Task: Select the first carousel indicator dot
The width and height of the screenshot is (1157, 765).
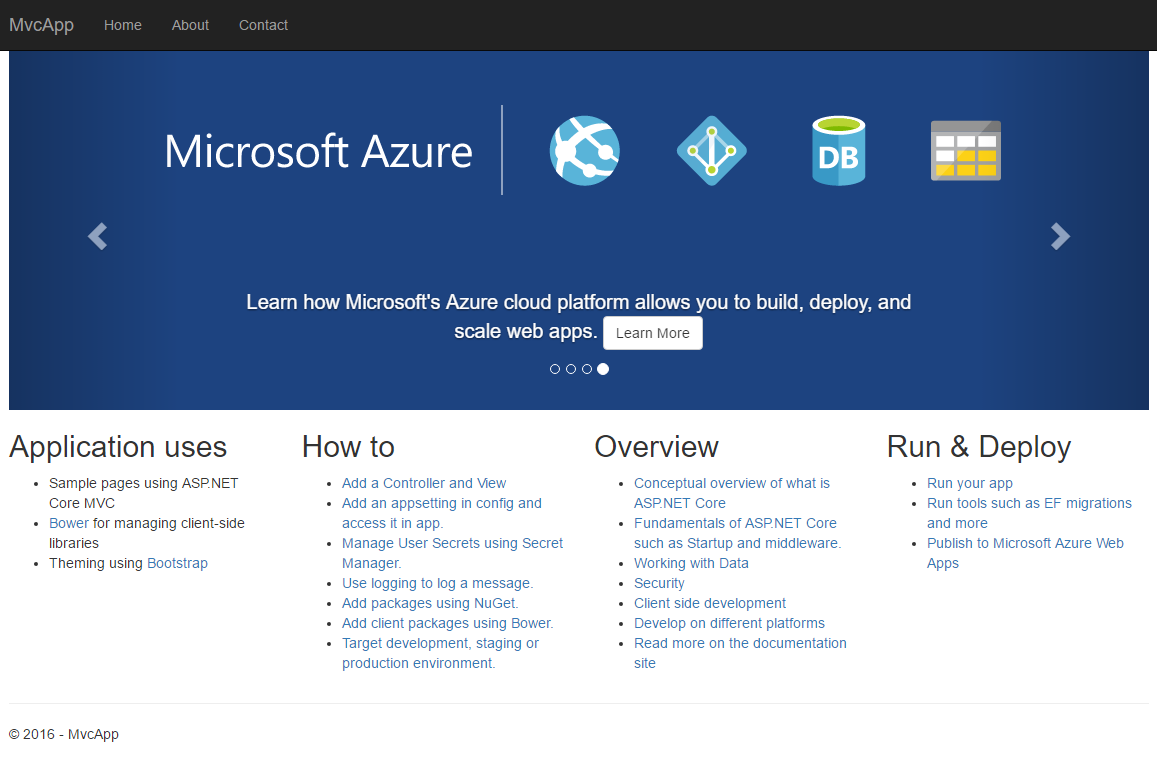Action: point(555,369)
